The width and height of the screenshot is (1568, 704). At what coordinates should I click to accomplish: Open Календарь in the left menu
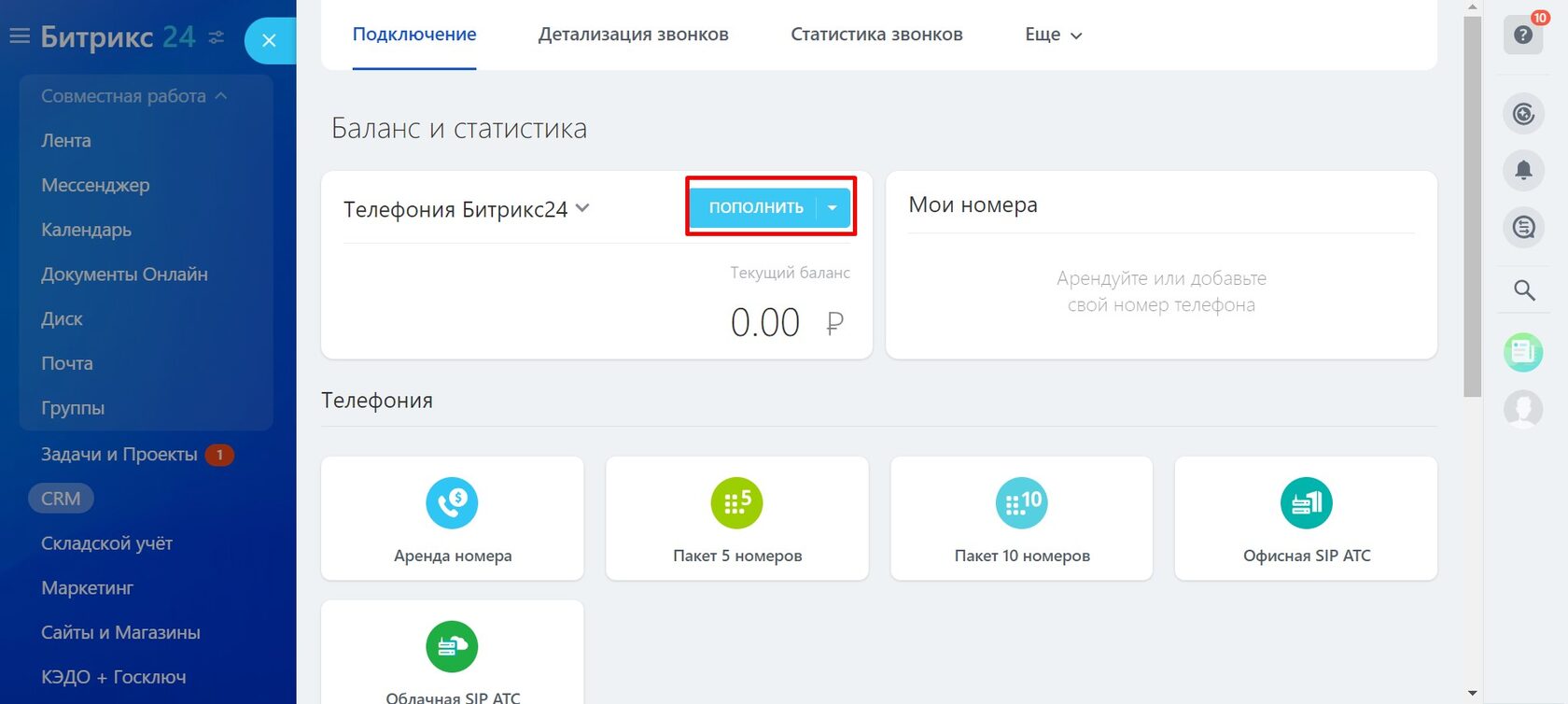86,230
